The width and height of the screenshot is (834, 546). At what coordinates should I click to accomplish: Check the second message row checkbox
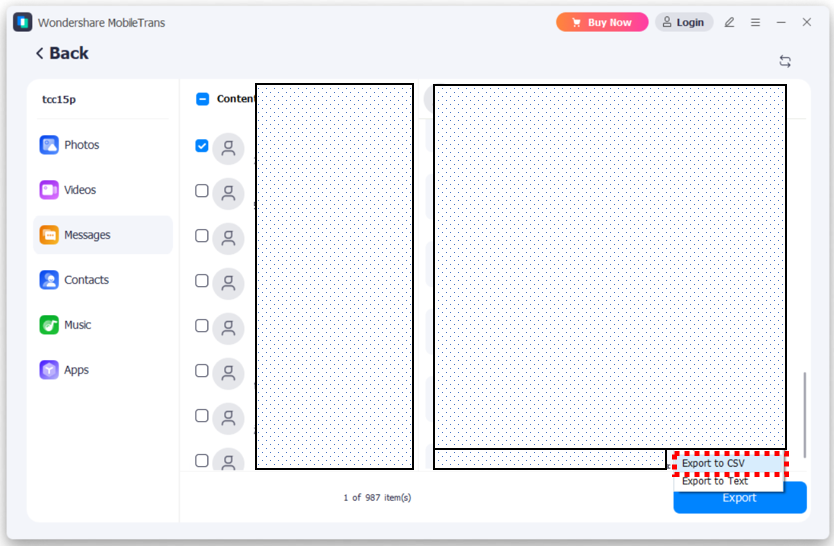point(202,191)
